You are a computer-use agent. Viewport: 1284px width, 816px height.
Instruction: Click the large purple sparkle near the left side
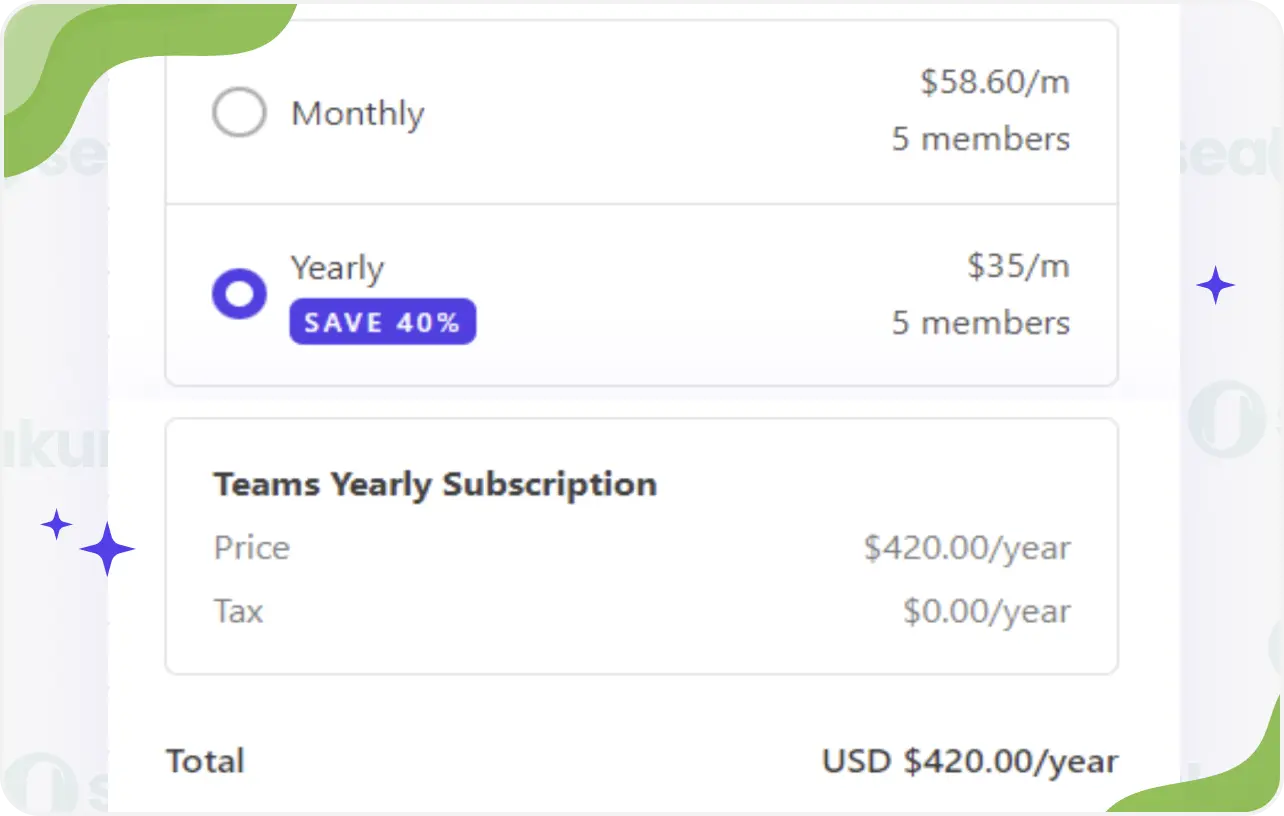(106, 547)
